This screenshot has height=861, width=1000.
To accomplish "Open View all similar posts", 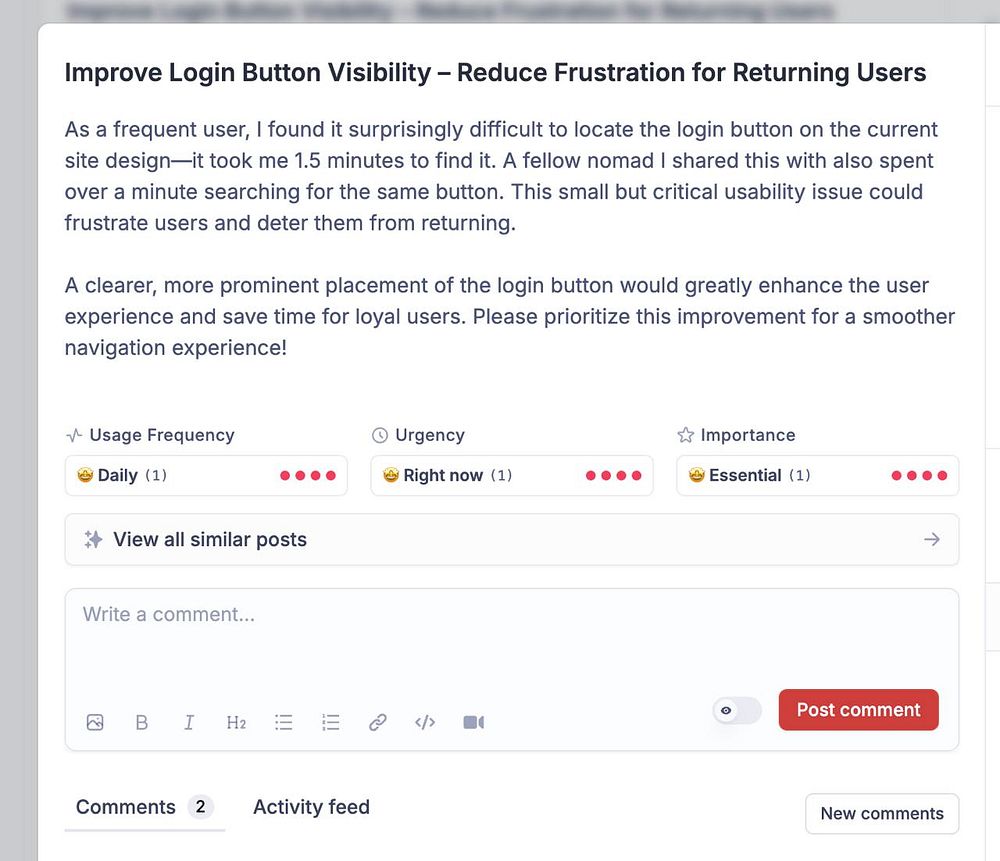I will [x=512, y=540].
